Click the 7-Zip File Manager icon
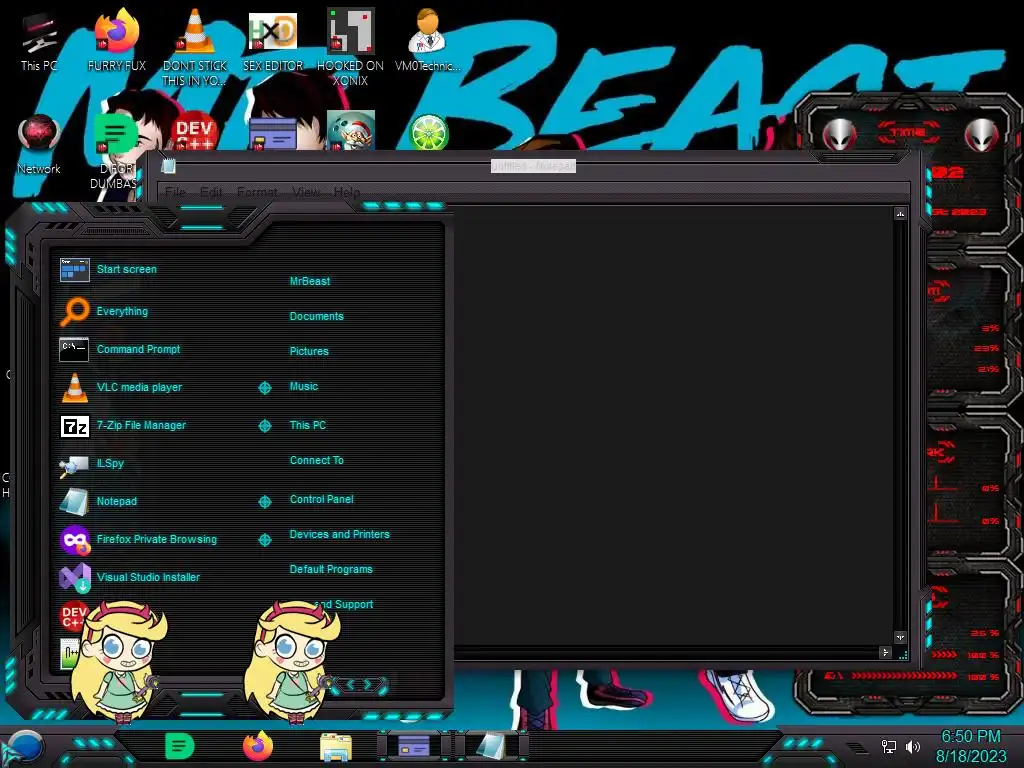This screenshot has height=768, width=1024. (x=74, y=426)
